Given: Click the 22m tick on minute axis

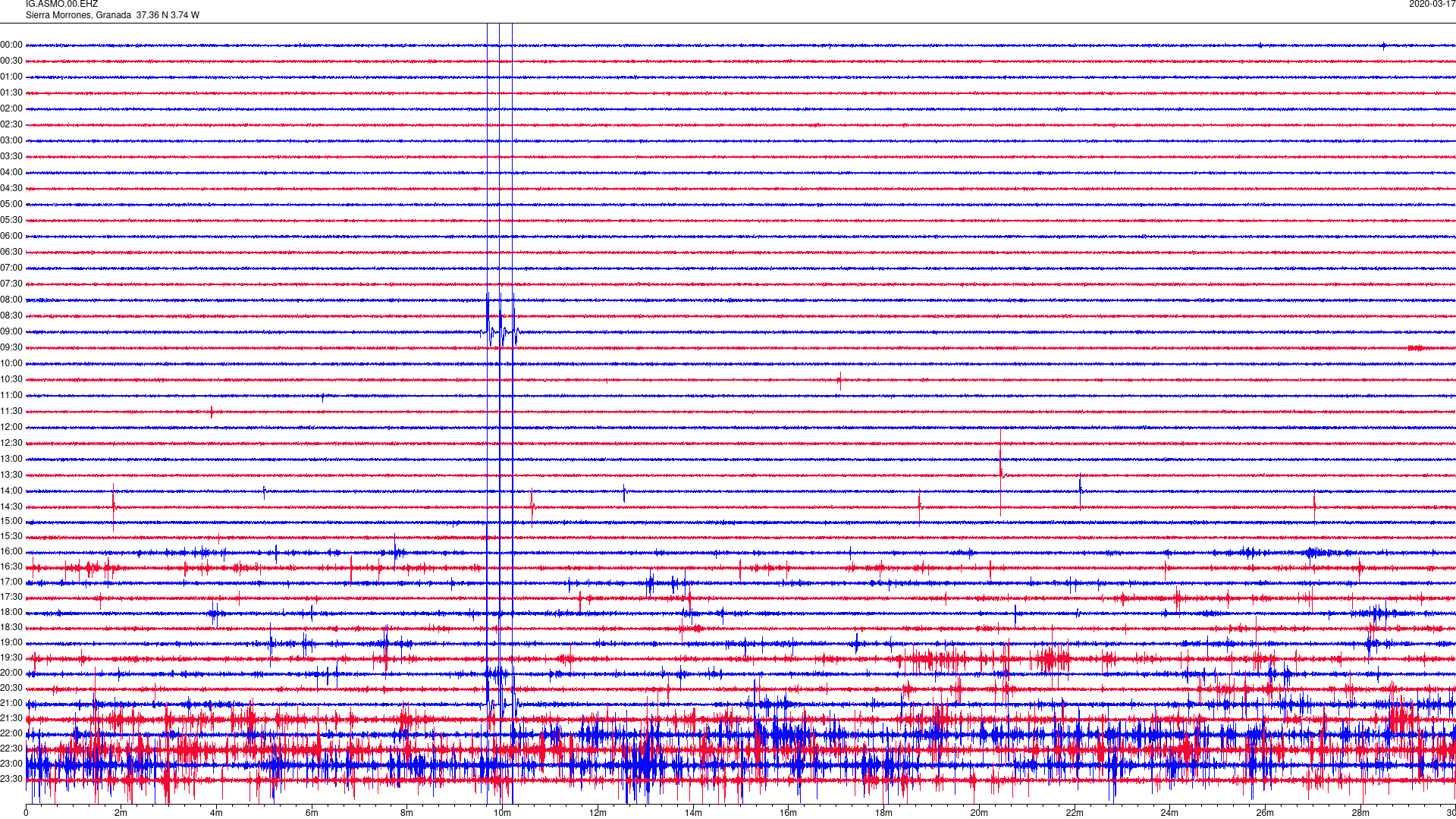Looking at the screenshot, I should pos(1074,813).
